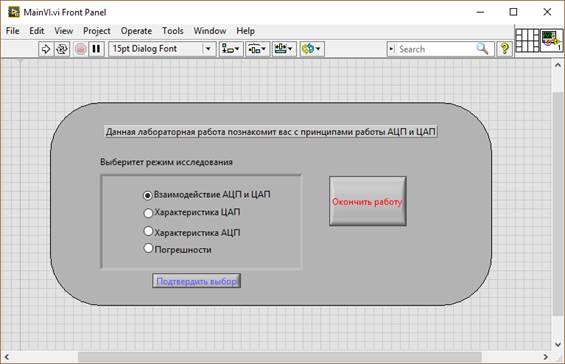Image resolution: width=565 pixels, height=364 pixels.
Task: Open the Window menu
Action: 210,31
